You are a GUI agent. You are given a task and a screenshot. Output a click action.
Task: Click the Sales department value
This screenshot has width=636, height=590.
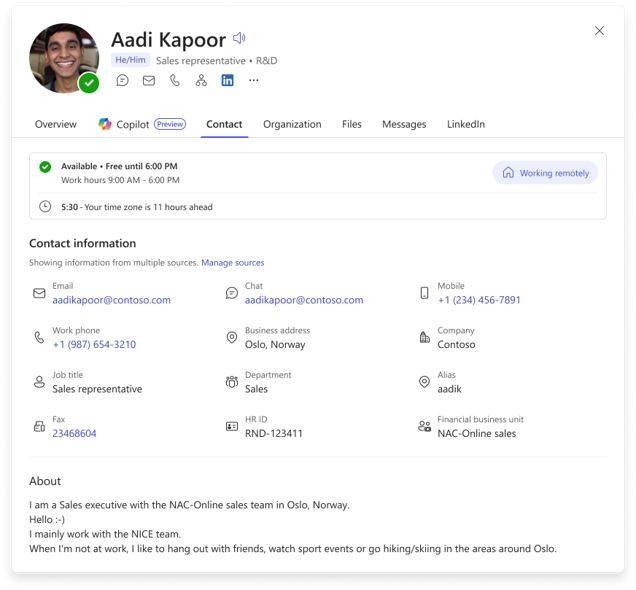coord(256,389)
